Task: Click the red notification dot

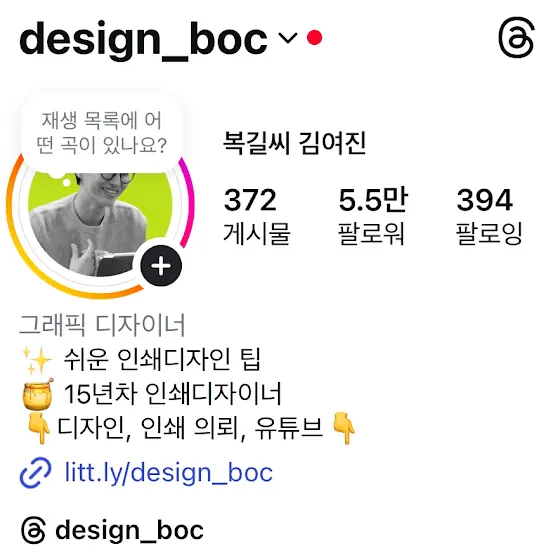Action: tap(314, 38)
